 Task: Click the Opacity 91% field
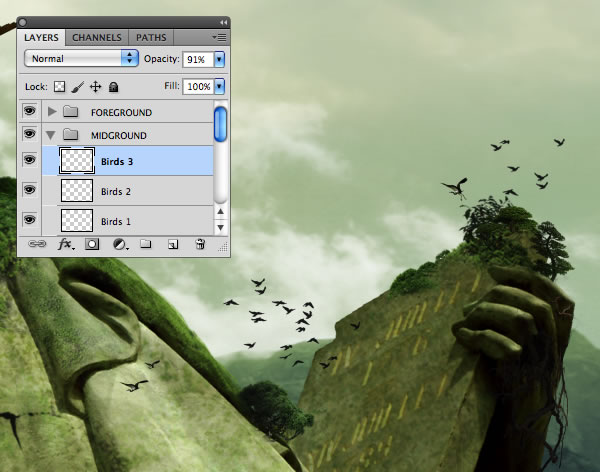pos(198,59)
